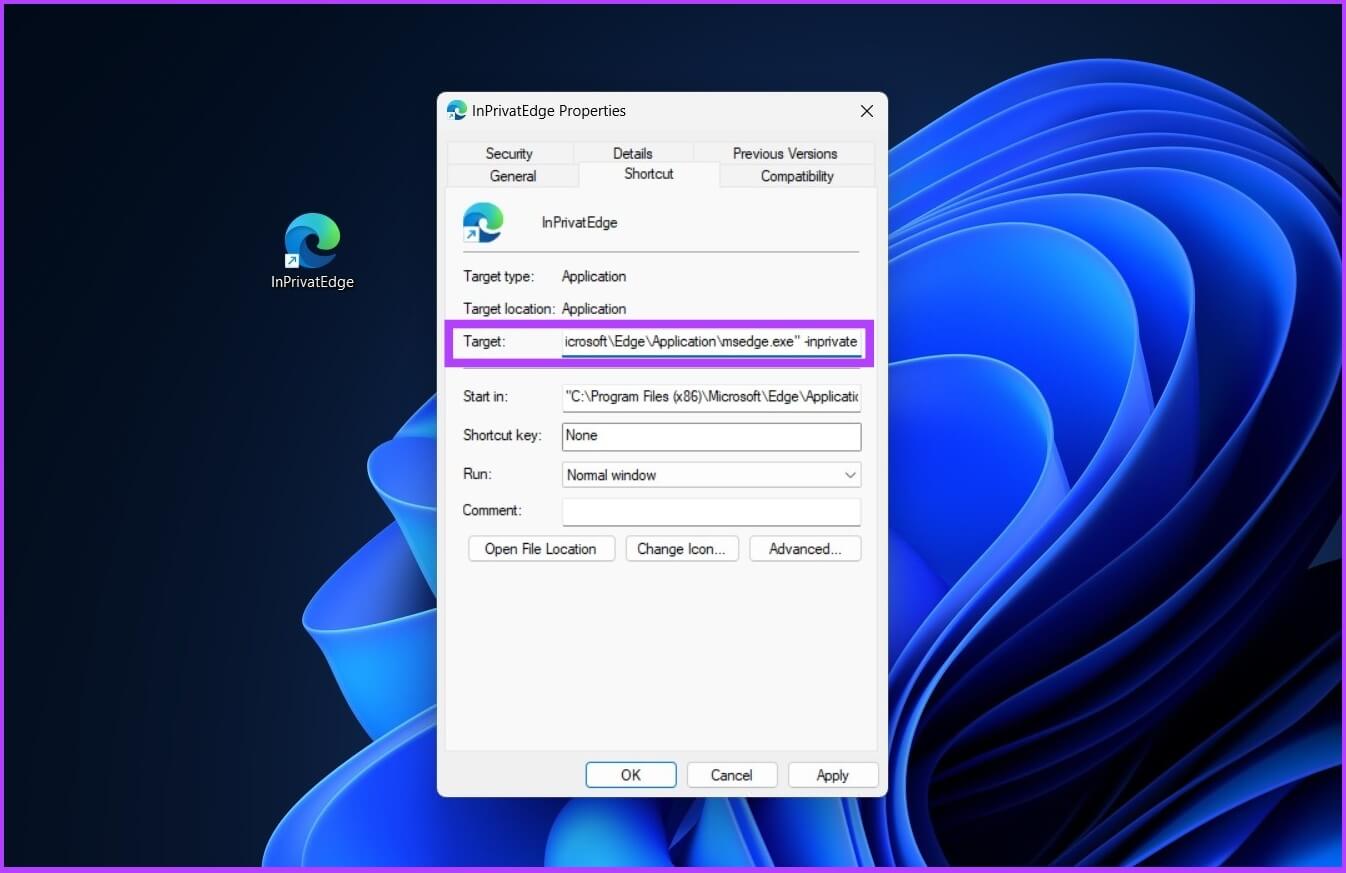Click Cancel to discard changes
The height and width of the screenshot is (873, 1346).
point(732,775)
